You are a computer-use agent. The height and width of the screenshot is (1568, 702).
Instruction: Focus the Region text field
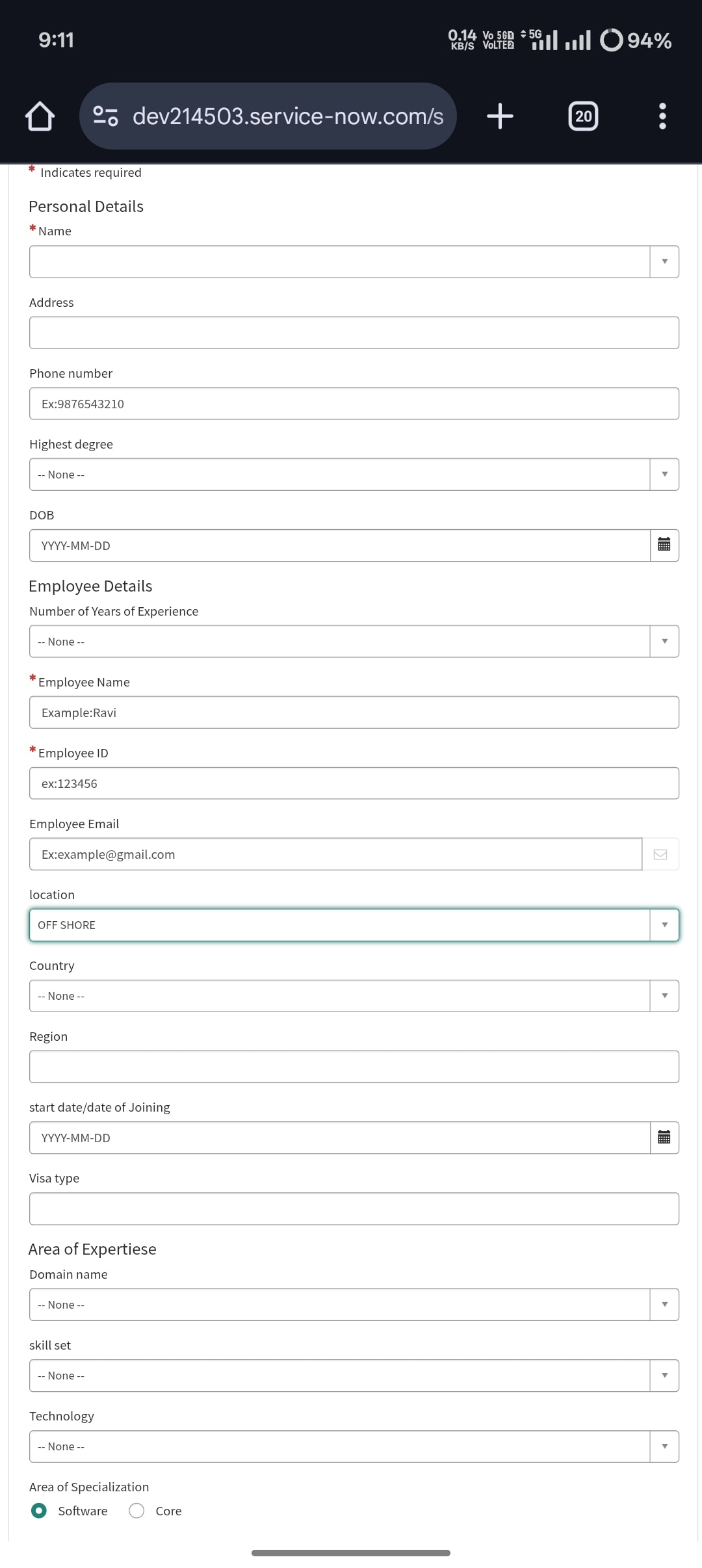(354, 1067)
